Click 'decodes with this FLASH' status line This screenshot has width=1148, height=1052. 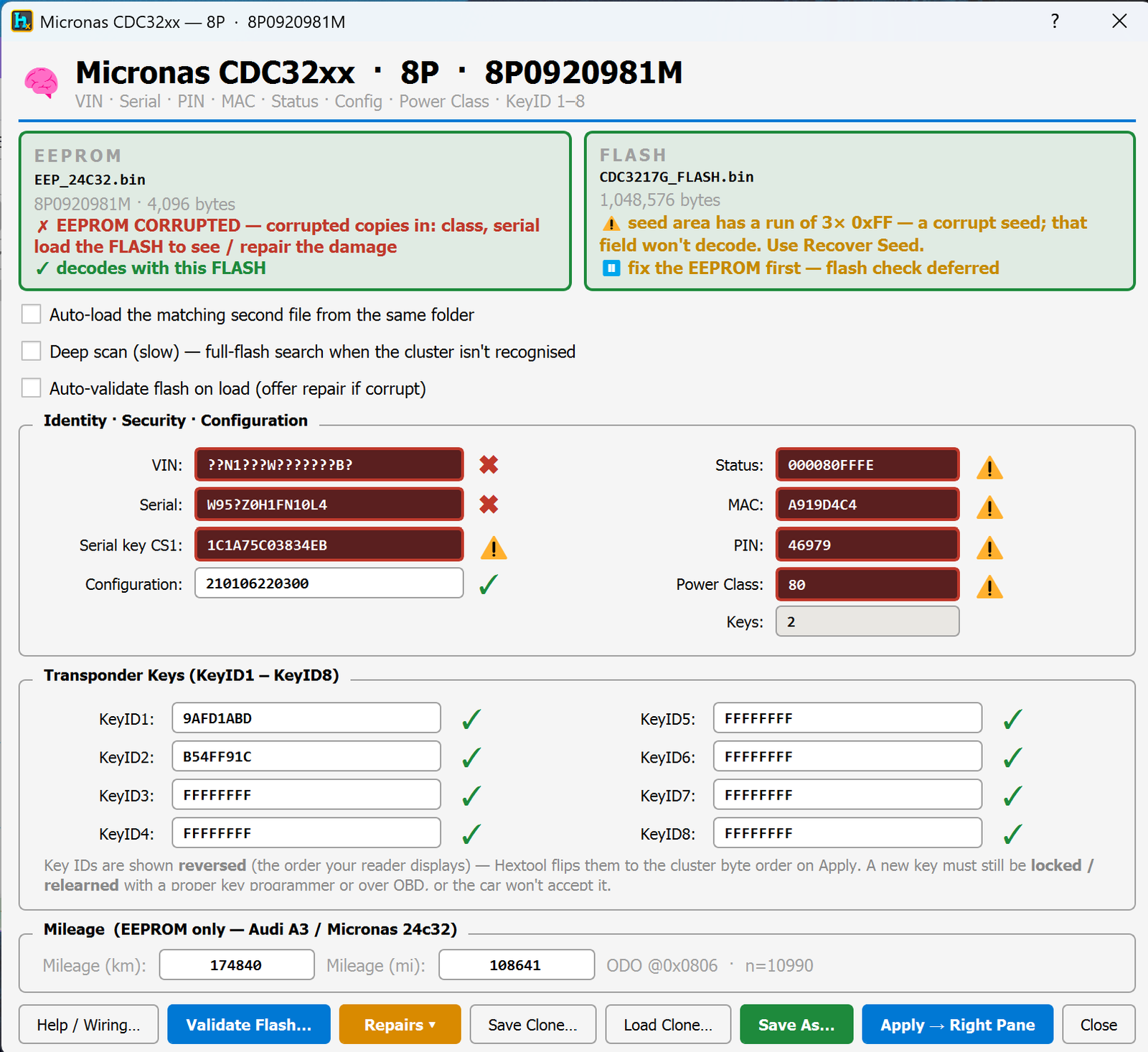[151, 268]
